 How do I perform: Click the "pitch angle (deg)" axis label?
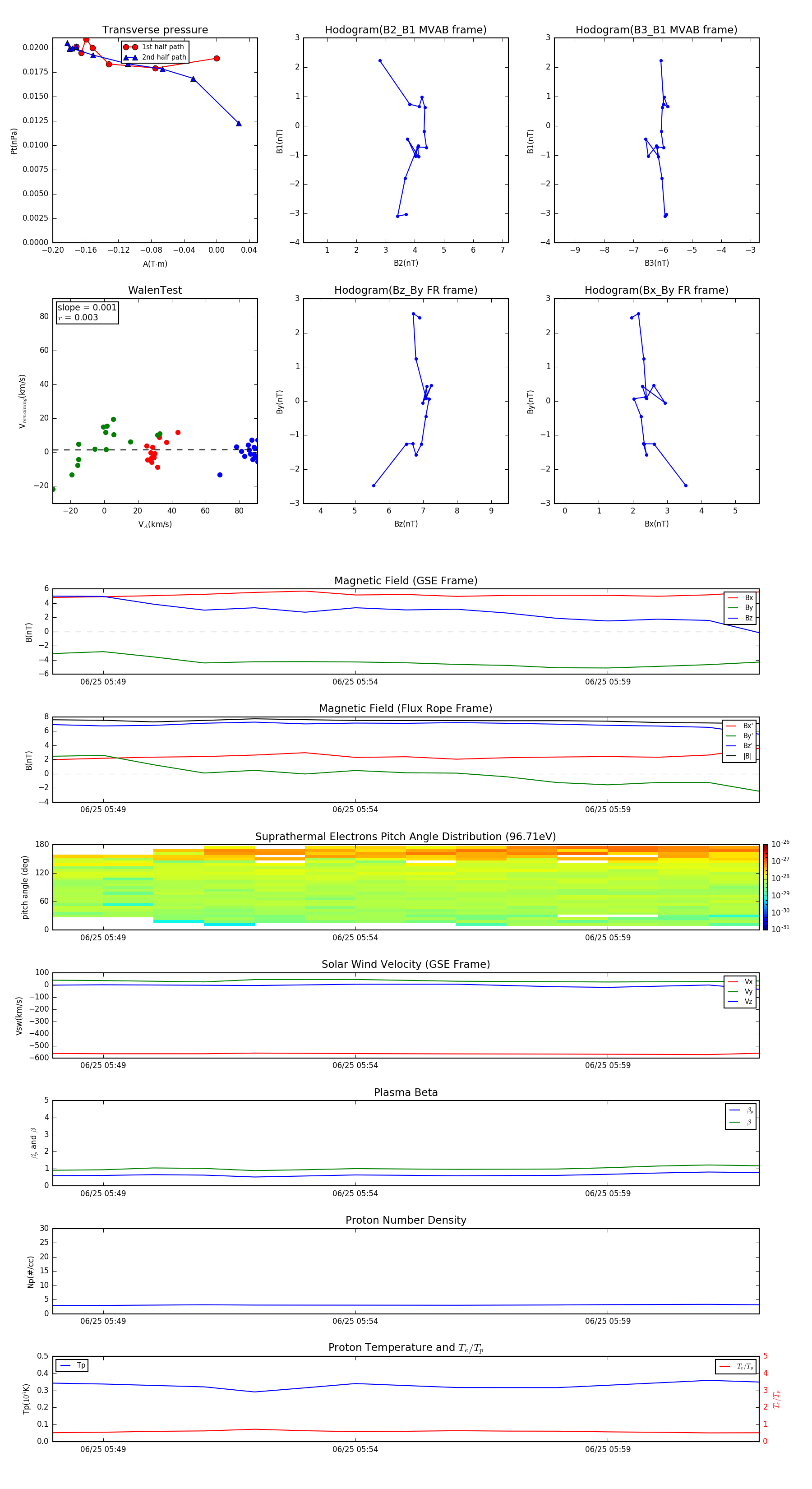click(25, 887)
